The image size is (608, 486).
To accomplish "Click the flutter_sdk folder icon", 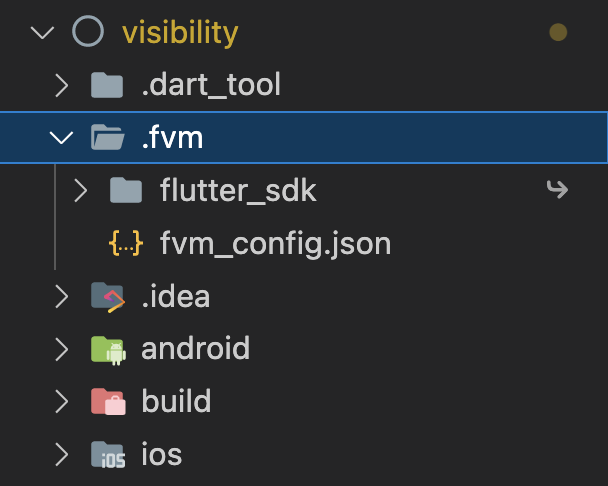I will click(126, 190).
